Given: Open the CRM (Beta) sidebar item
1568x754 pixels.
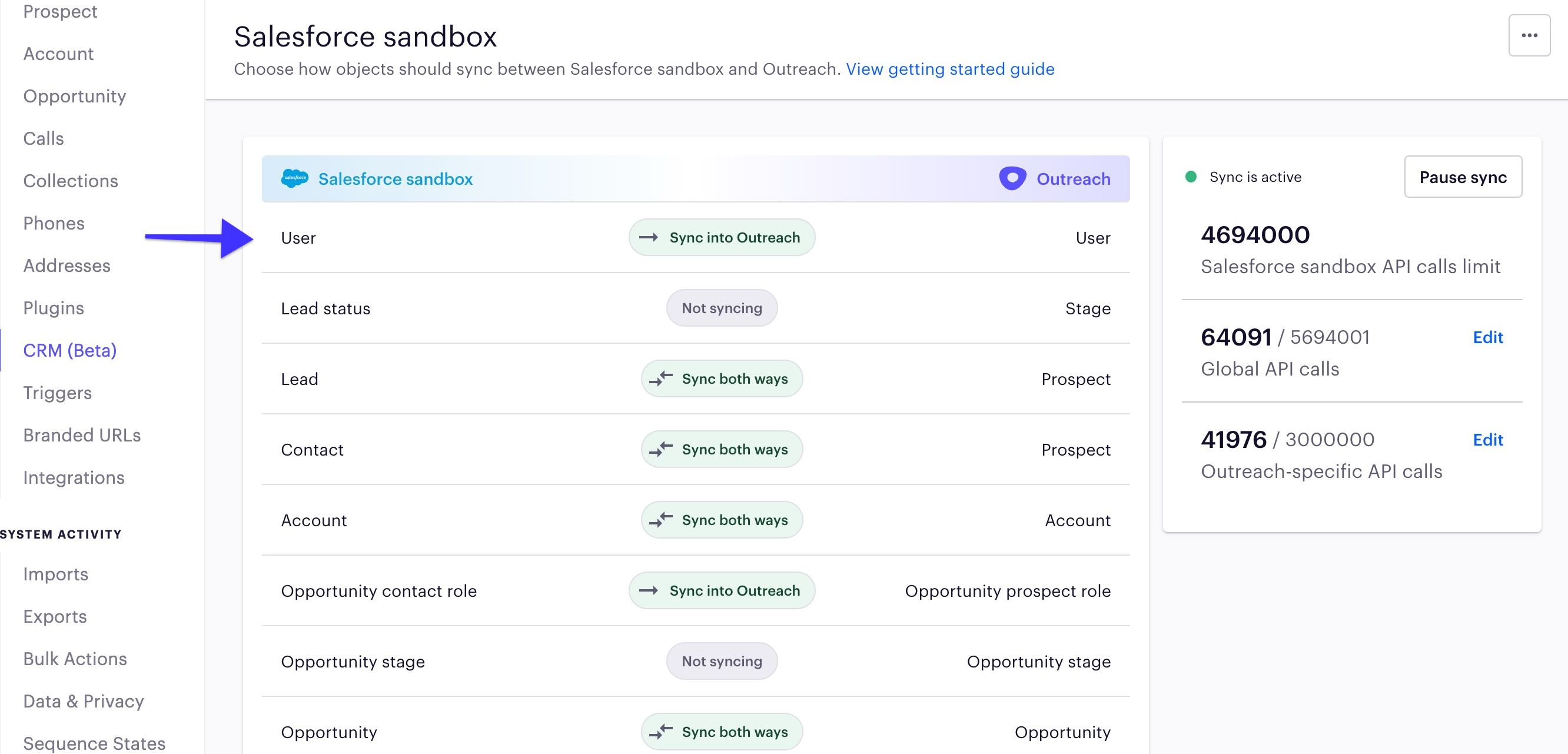Looking at the screenshot, I should 70,350.
